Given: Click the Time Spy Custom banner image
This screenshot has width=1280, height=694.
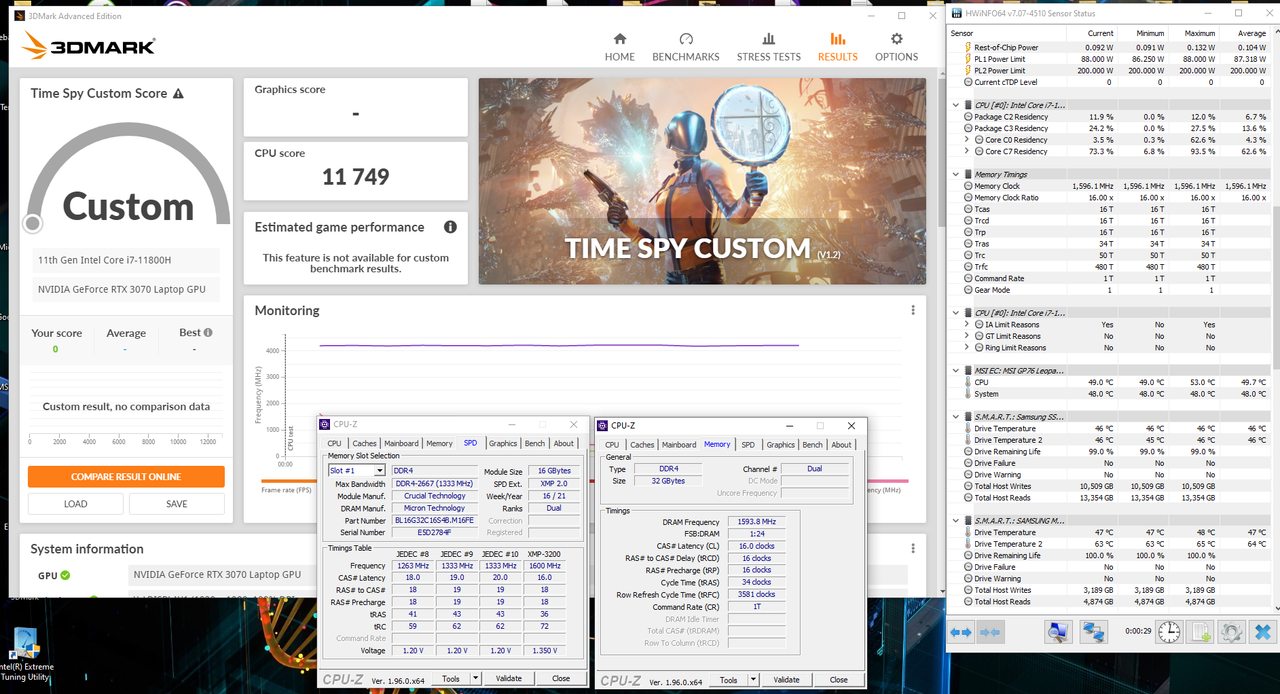Looking at the screenshot, I should click(x=702, y=181).
